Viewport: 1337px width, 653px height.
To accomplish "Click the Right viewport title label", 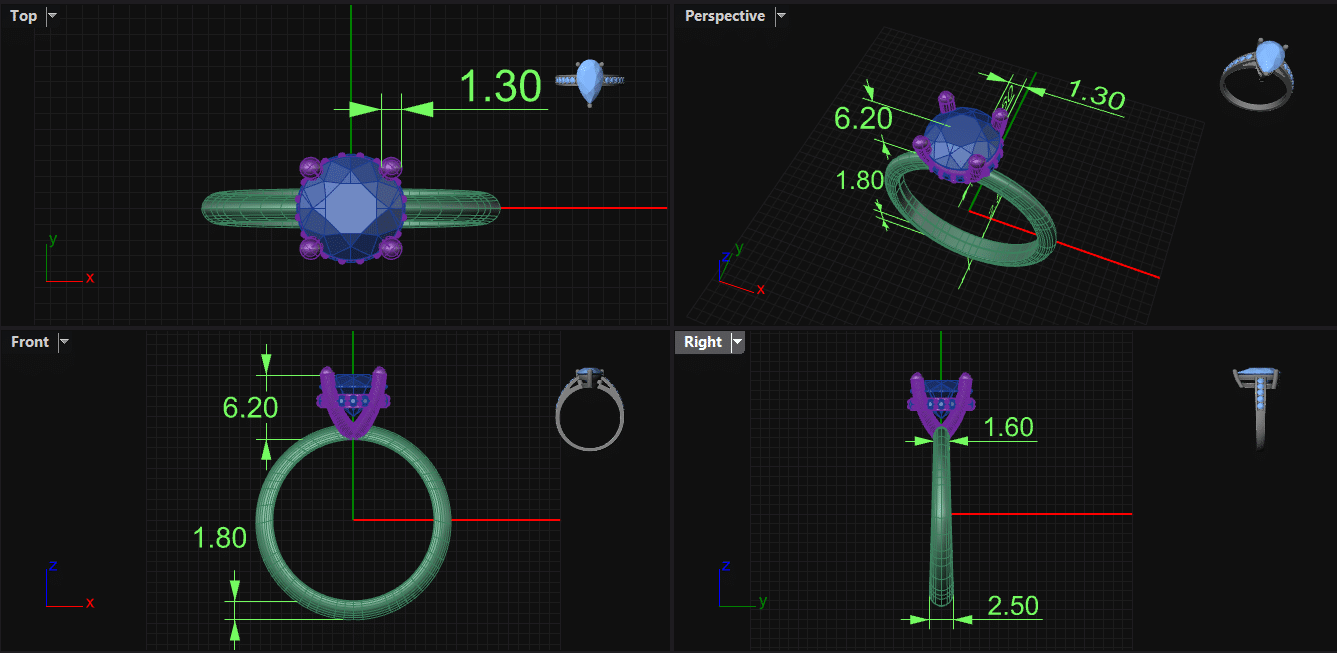I will [703, 342].
